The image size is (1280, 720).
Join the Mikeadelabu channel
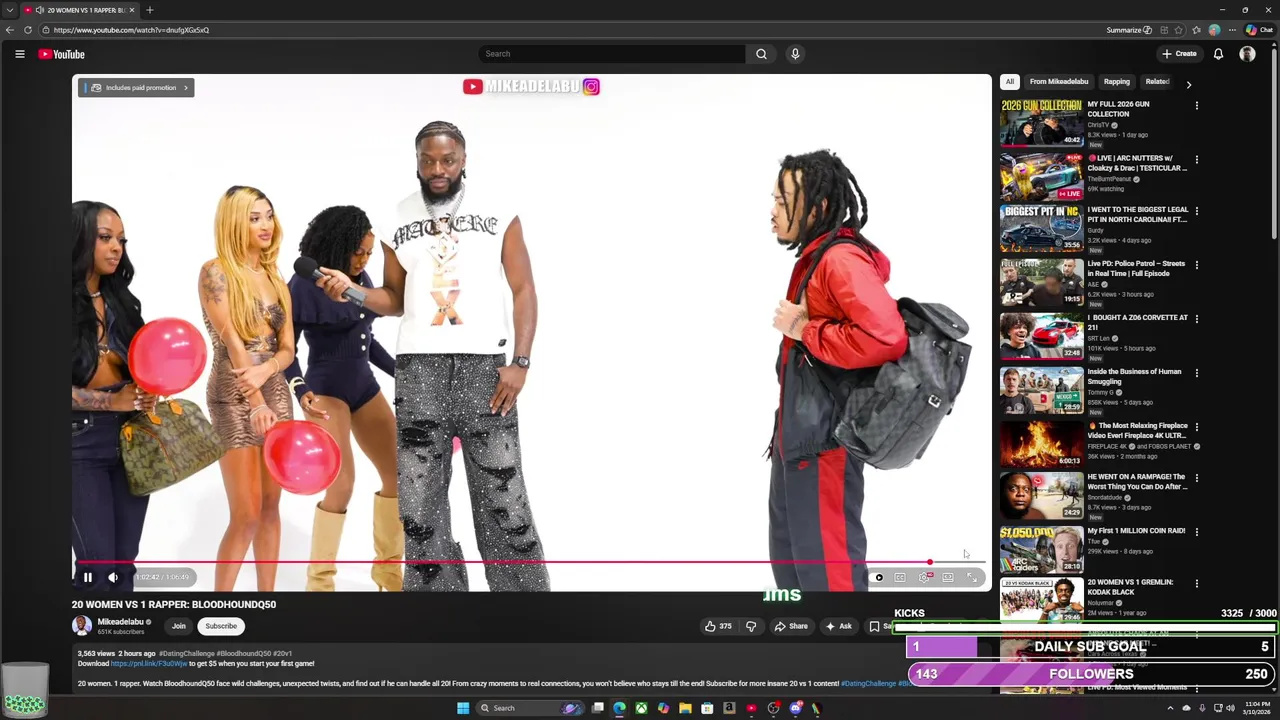(x=178, y=626)
